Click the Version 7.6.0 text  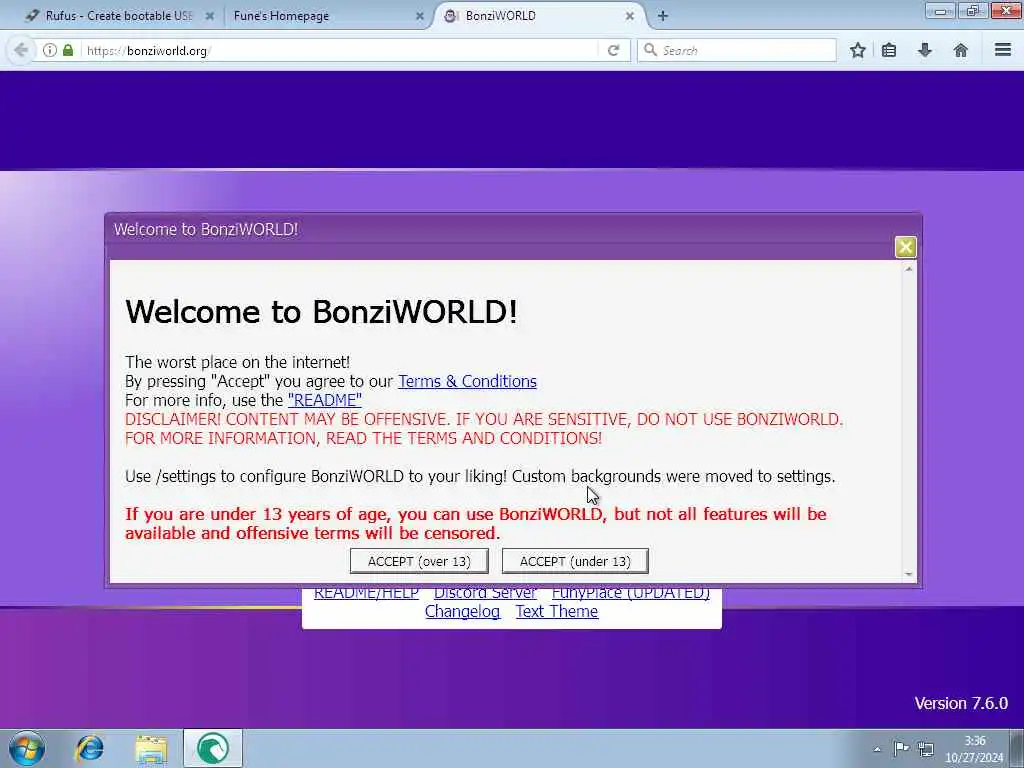tap(961, 703)
